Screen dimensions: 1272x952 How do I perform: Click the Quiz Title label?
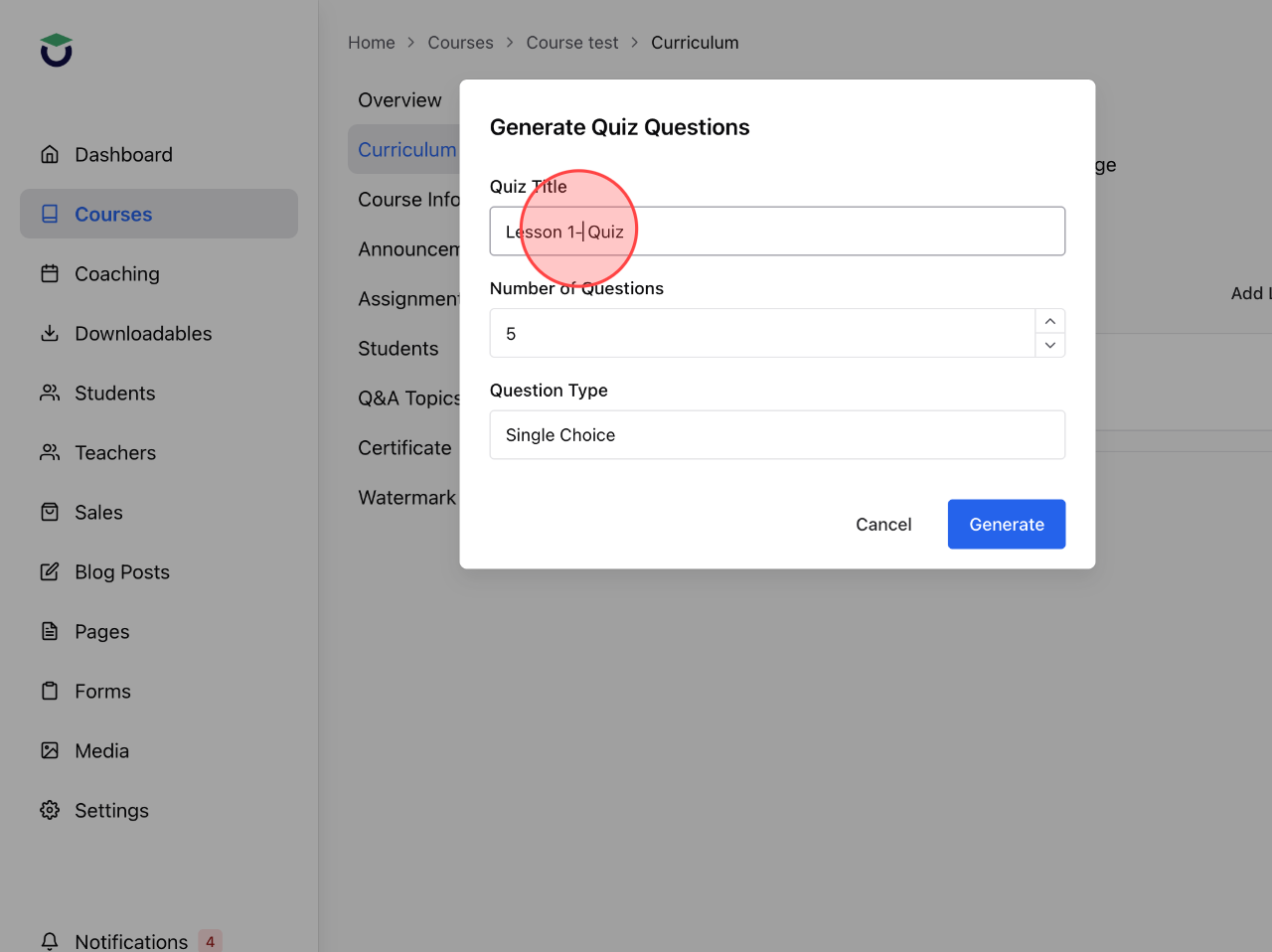coord(528,186)
